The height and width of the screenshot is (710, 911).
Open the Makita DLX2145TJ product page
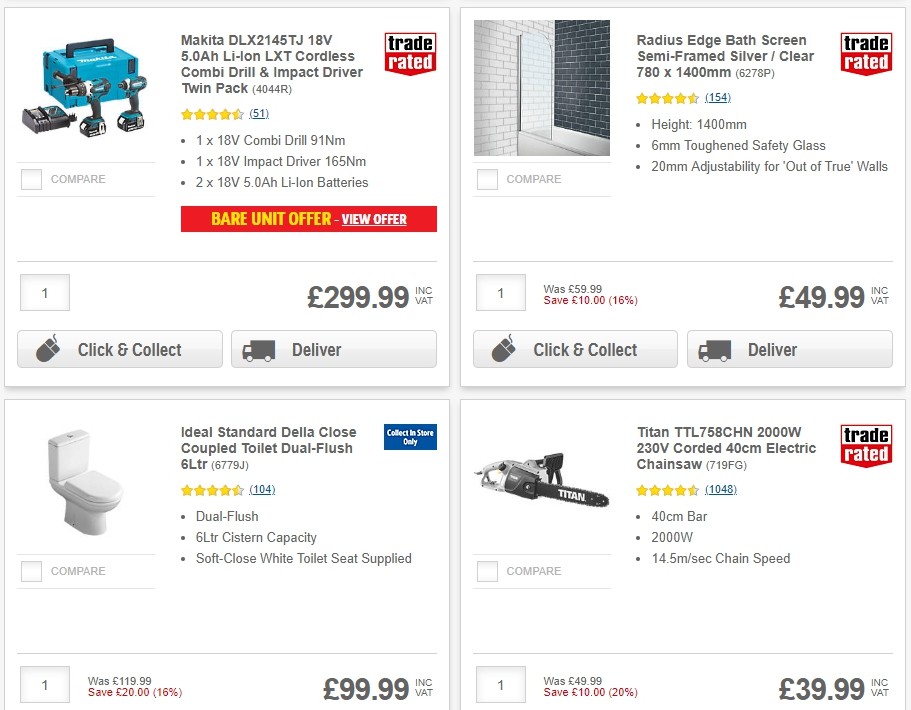(271, 57)
